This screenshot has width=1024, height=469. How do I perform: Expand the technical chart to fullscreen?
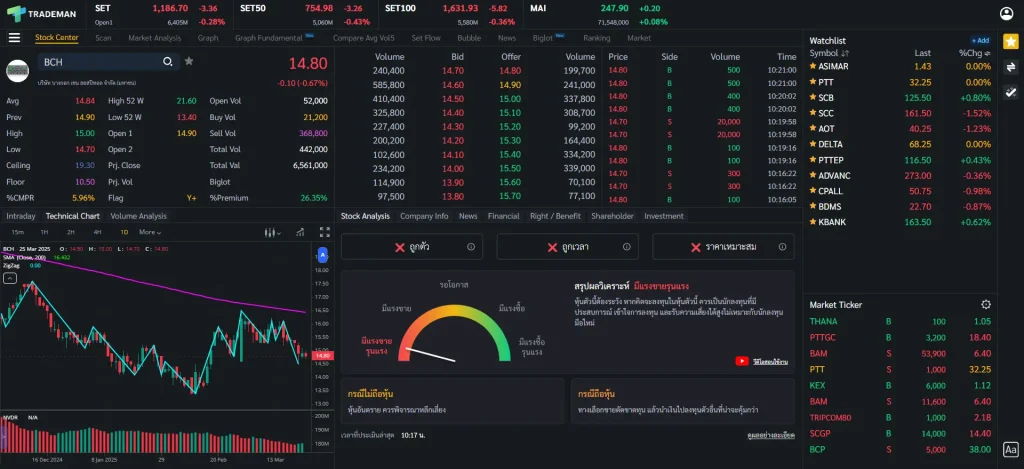(323, 232)
